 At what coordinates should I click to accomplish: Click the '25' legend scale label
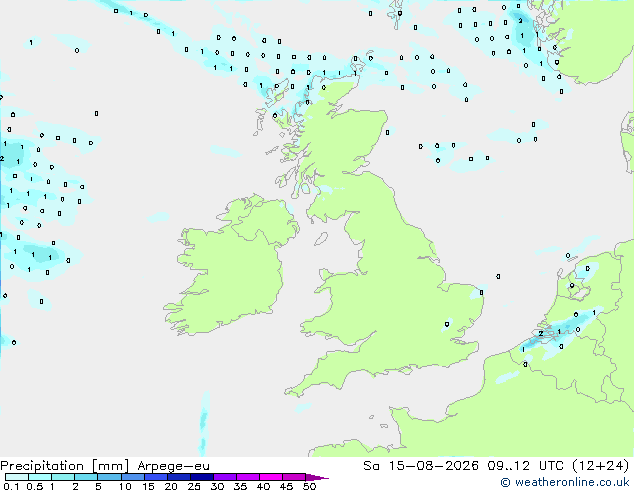(x=194, y=486)
